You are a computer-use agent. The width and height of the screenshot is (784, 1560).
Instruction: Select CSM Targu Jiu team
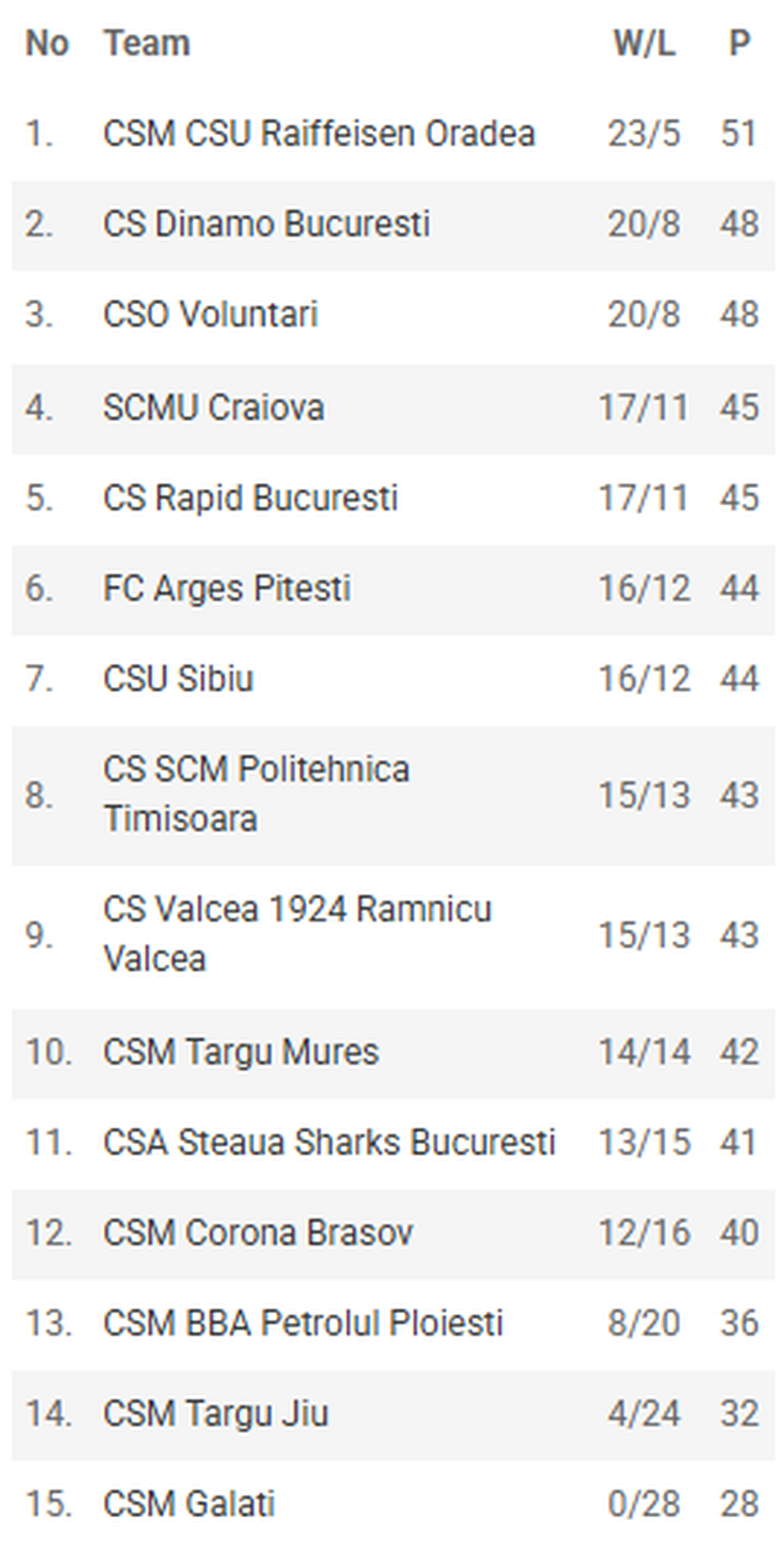215,1414
